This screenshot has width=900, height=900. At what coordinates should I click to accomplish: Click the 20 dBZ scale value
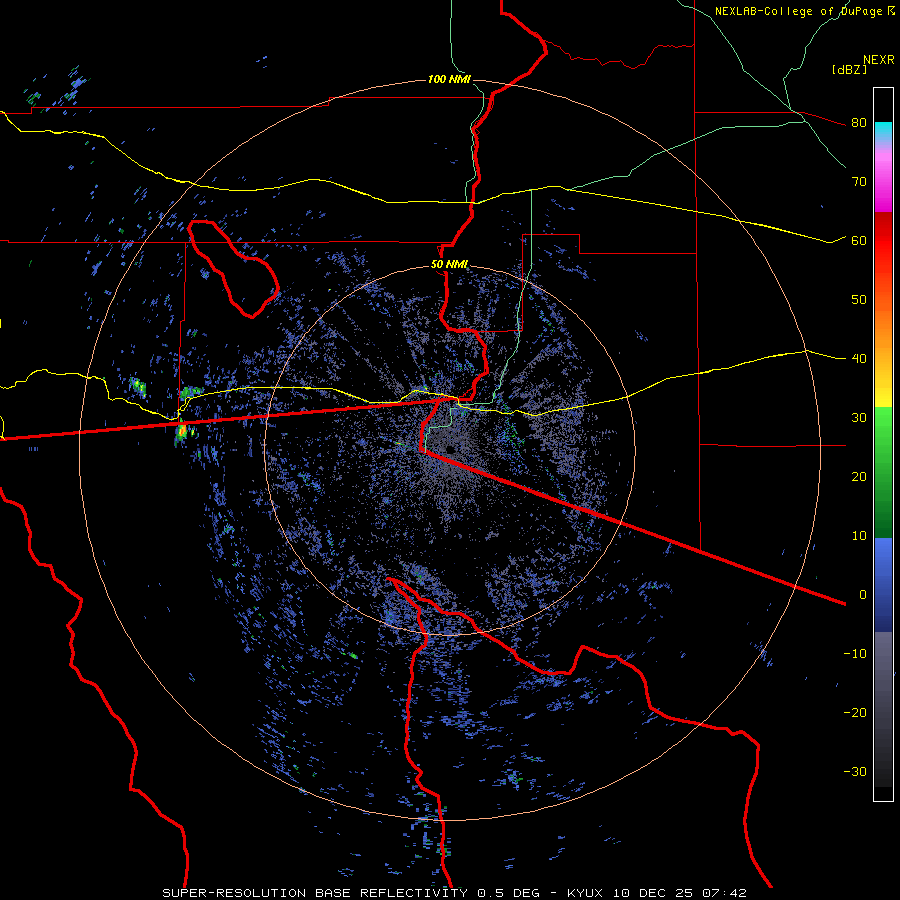point(859,477)
